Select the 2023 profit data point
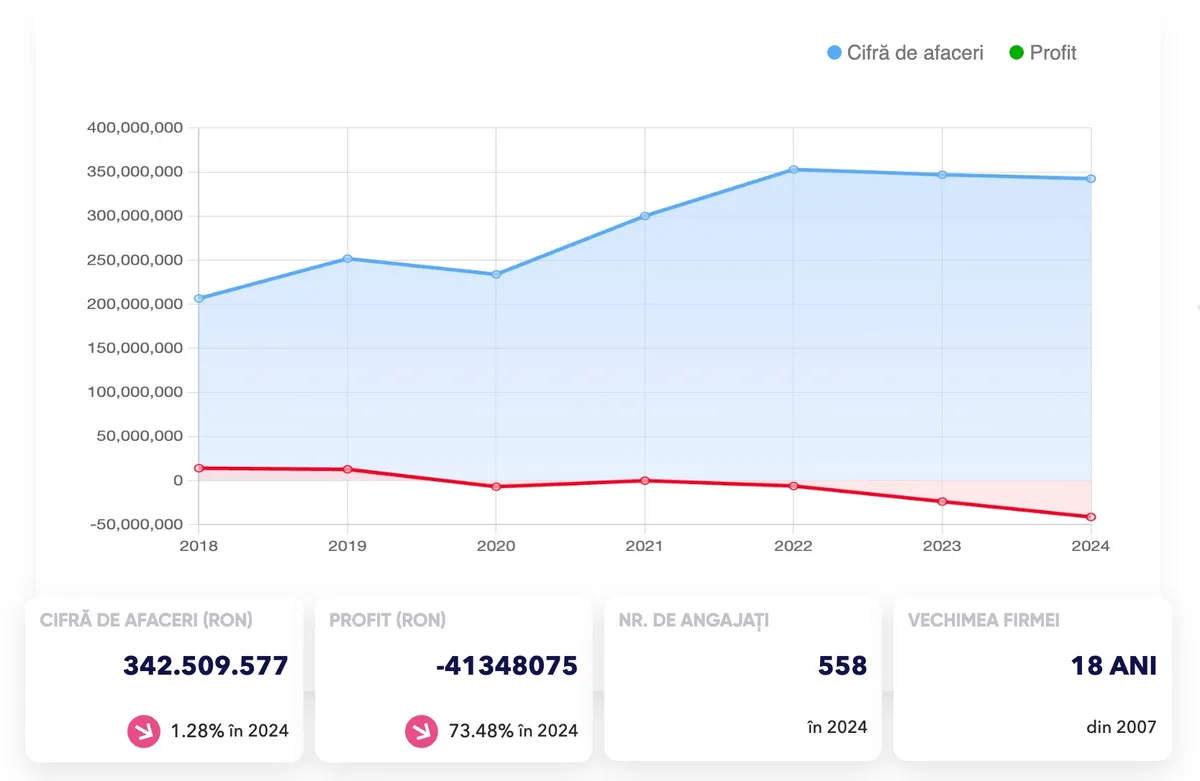This screenshot has height=781, width=1200. pos(942,501)
